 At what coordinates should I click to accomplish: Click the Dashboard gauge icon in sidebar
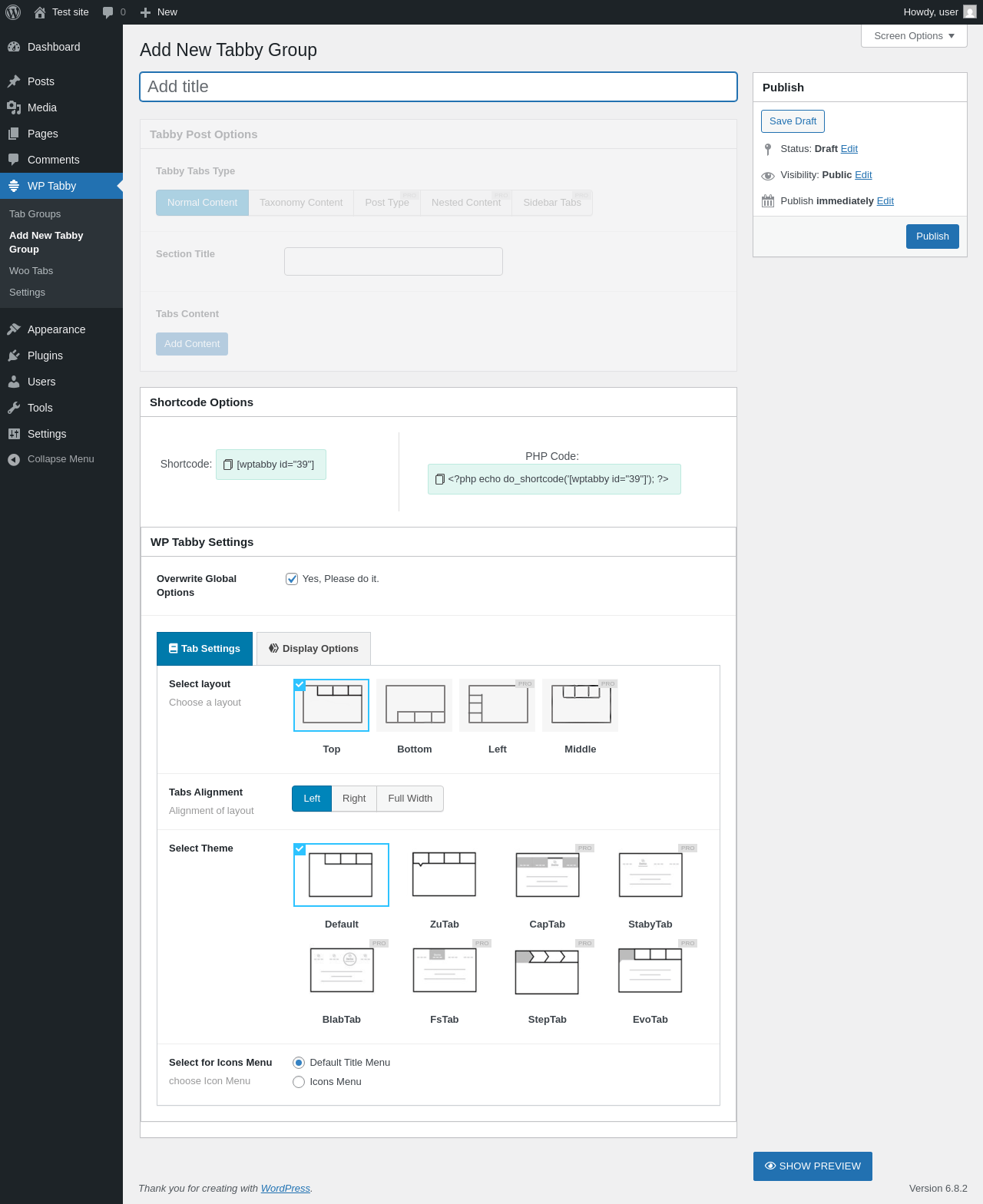click(14, 47)
